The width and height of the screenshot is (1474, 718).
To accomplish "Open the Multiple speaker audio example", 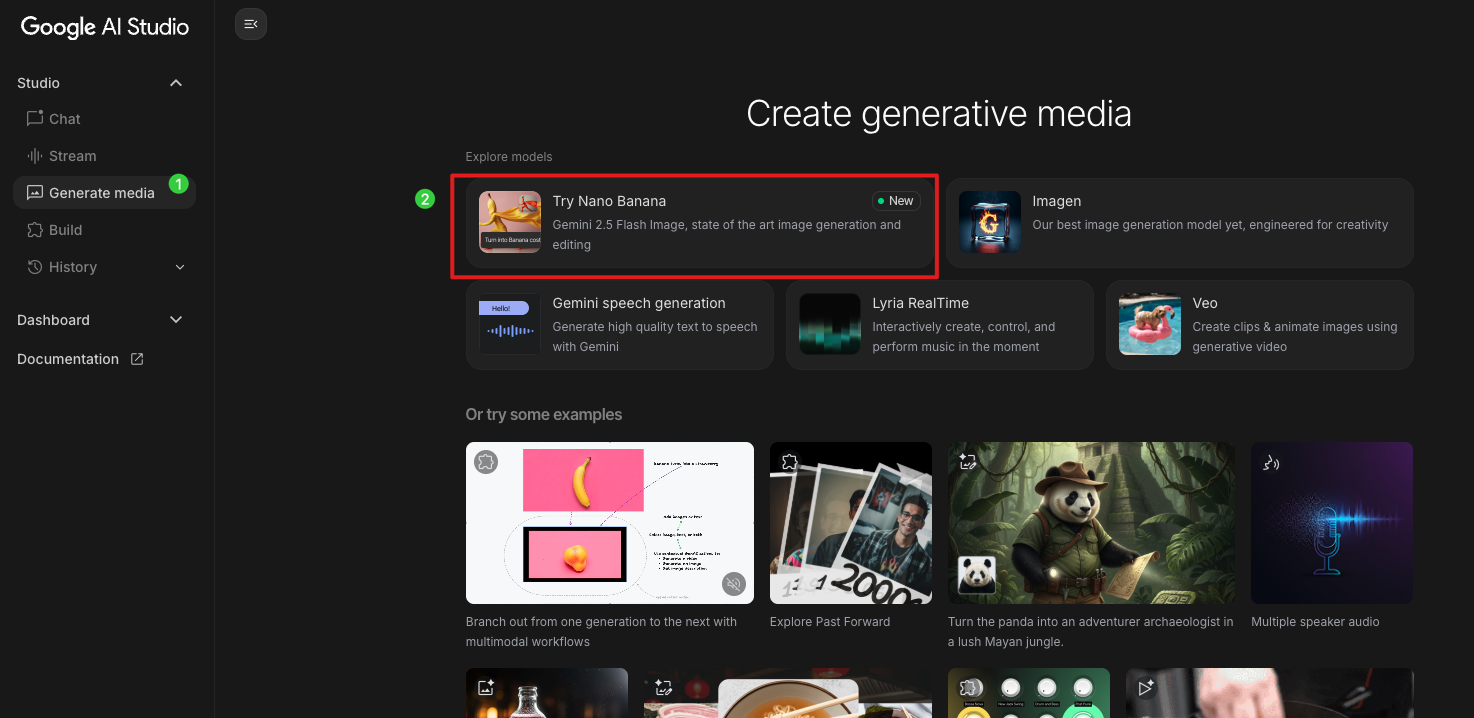I will click(x=1332, y=523).
